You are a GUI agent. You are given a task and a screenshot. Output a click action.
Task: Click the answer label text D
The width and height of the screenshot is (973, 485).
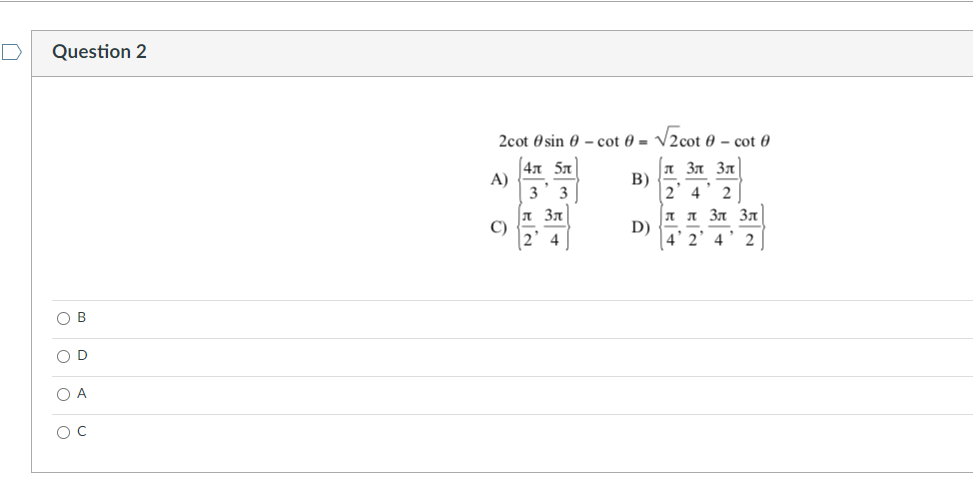point(82,355)
